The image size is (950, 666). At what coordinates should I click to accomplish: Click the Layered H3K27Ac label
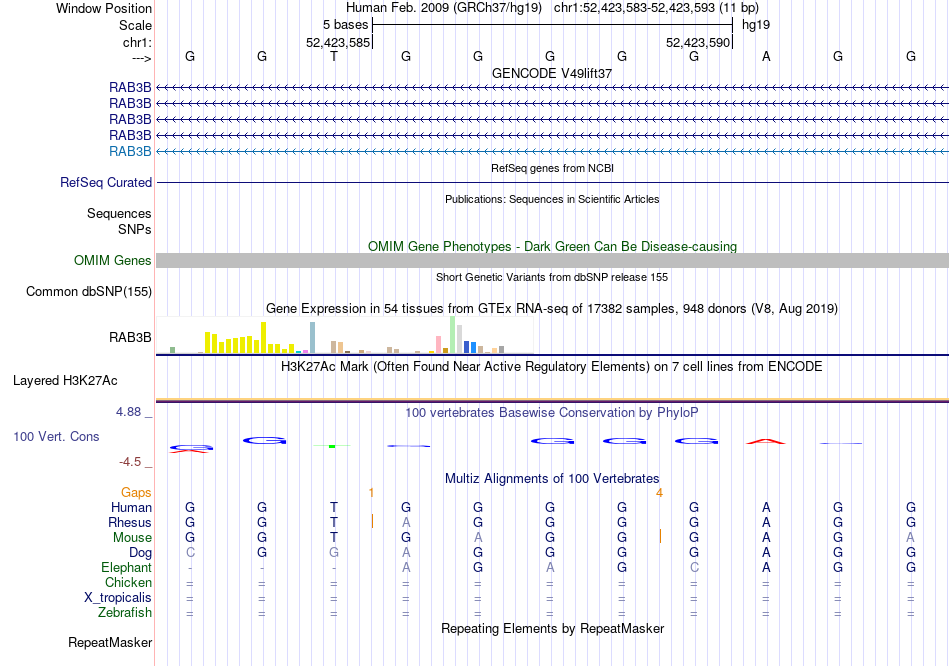point(65,381)
